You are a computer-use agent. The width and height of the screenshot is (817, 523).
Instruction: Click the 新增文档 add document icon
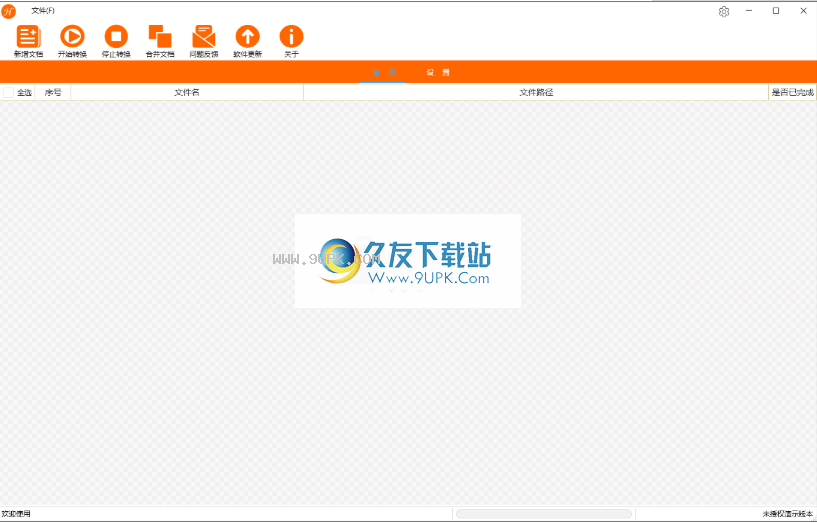(x=28, y=37)
